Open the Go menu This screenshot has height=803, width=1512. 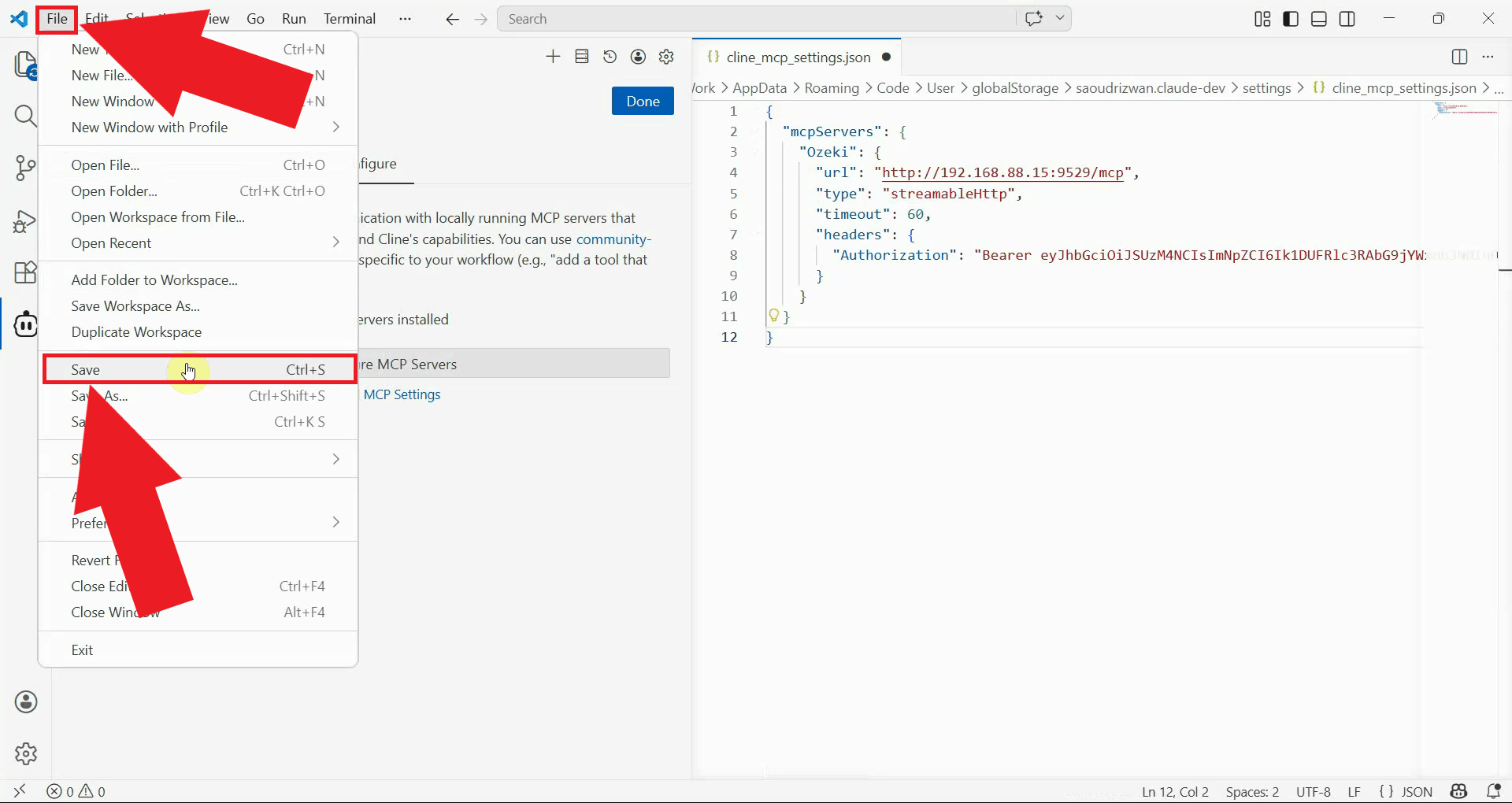pyautogui.click(x=255, y=19)
